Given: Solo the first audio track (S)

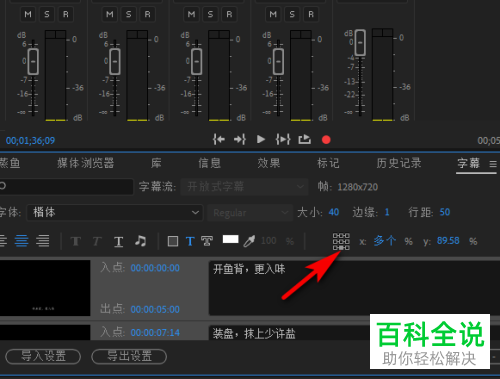Looking at the screenshot, I should coord(47,14).
